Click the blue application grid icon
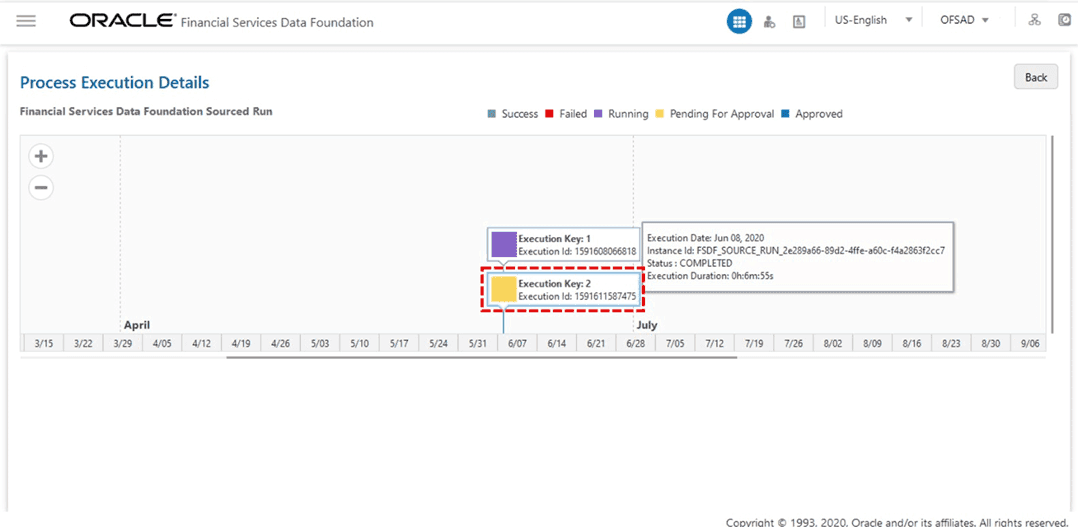This screenshot has height=527, width=1078. pyautogui.click(x=739, y=21)
